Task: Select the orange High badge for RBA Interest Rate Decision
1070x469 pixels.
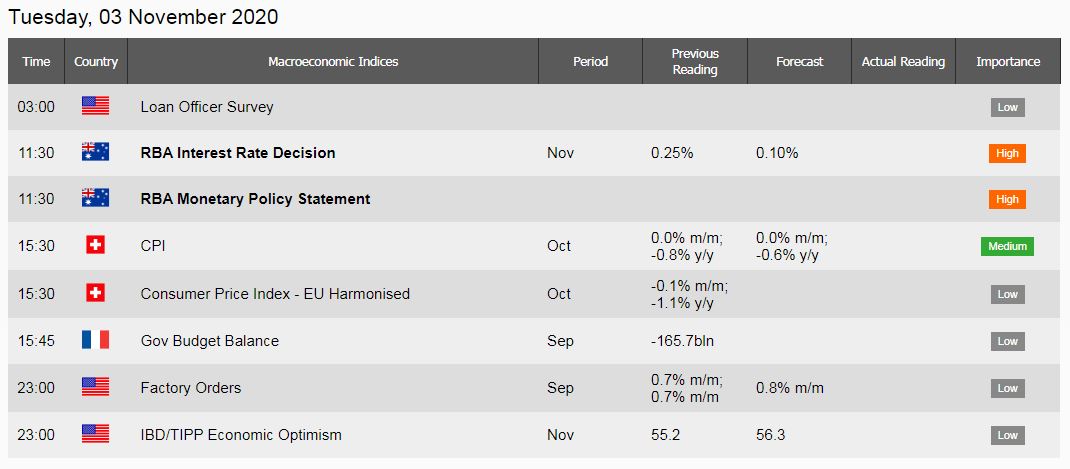Action: coord(1007,153)
